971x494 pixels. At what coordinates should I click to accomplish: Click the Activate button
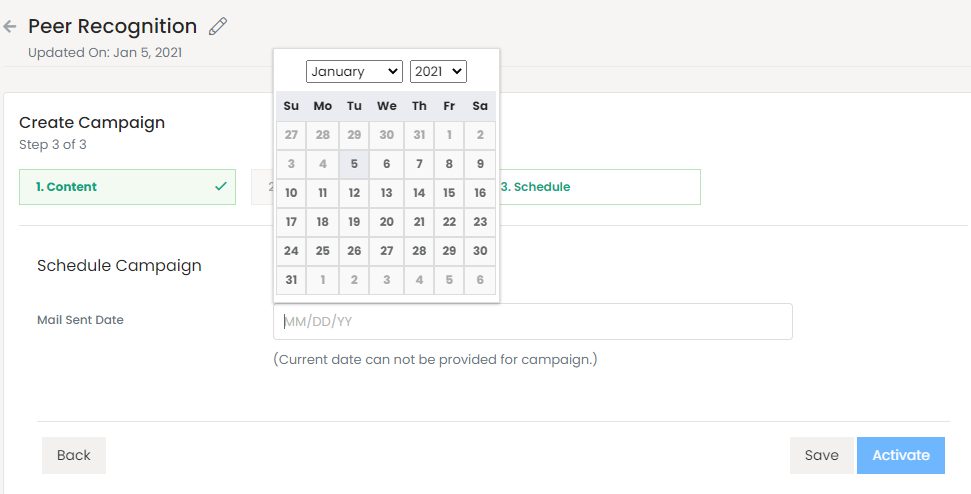coord(900,455)
